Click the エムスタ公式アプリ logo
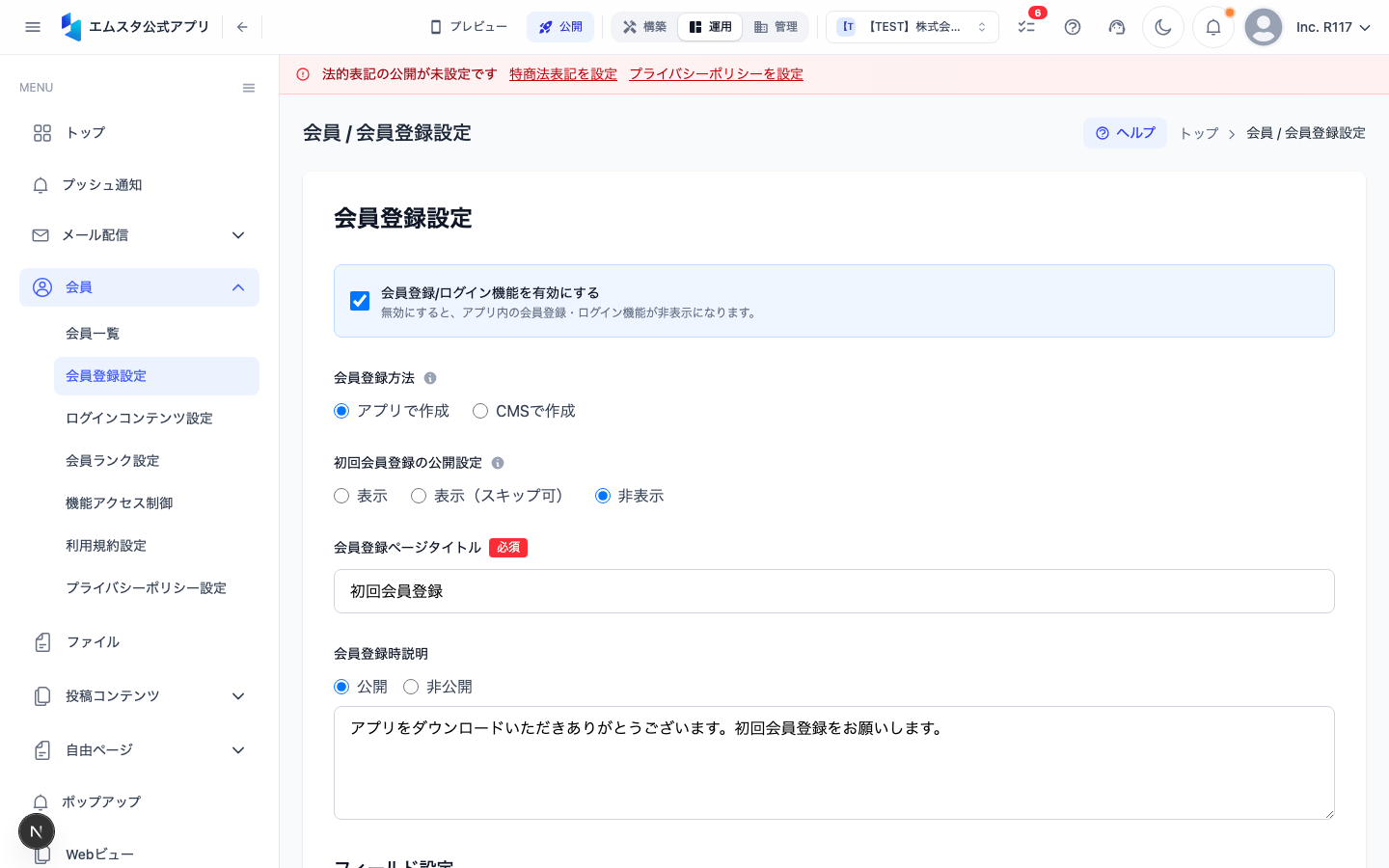This screenshot has width=1389, height=868. [135, 27]
